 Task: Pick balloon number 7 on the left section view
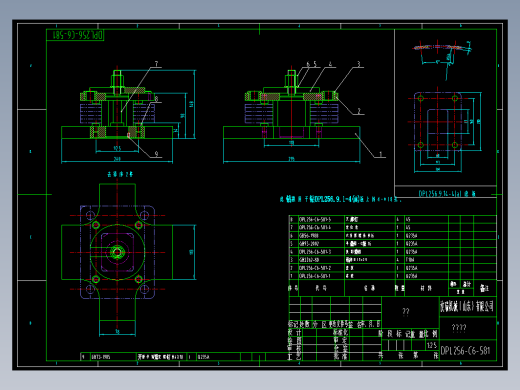tap(156, 63)
